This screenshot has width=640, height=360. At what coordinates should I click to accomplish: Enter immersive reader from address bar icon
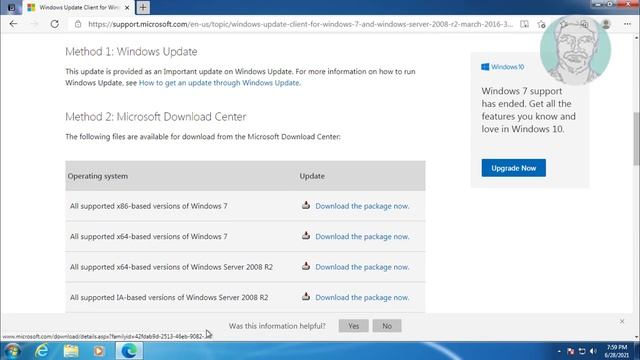pos(524,24)
